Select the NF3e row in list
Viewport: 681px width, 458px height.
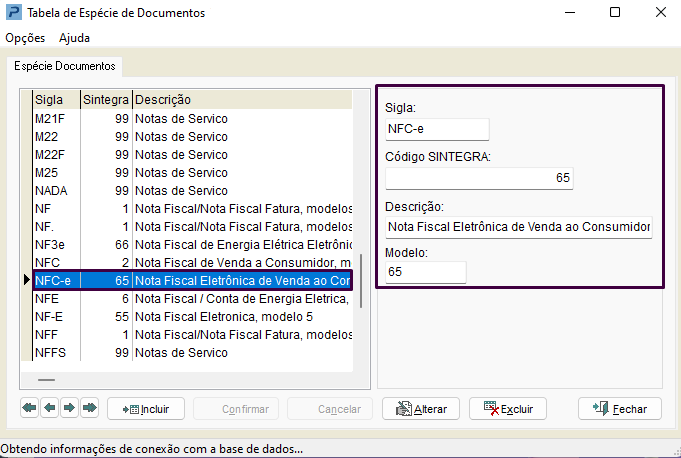pyautogui.click(x=193, y=245)
